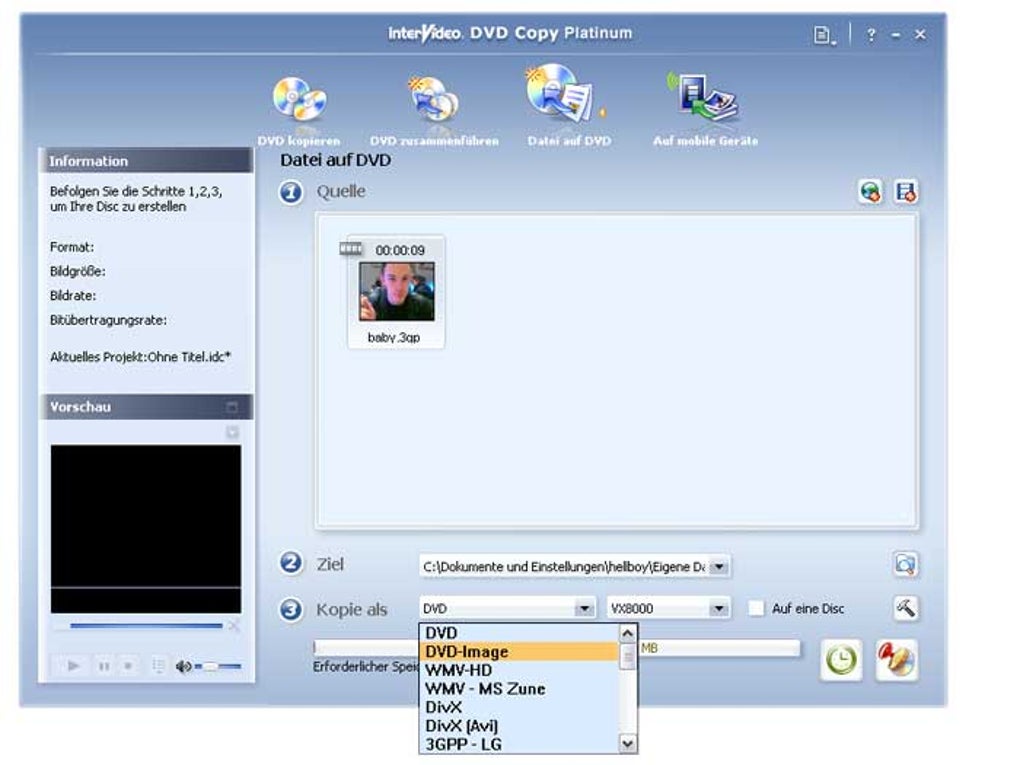1020x765 pixels.
Task: Select 3GPP - LG format
Action: click(x=519, y=744)
